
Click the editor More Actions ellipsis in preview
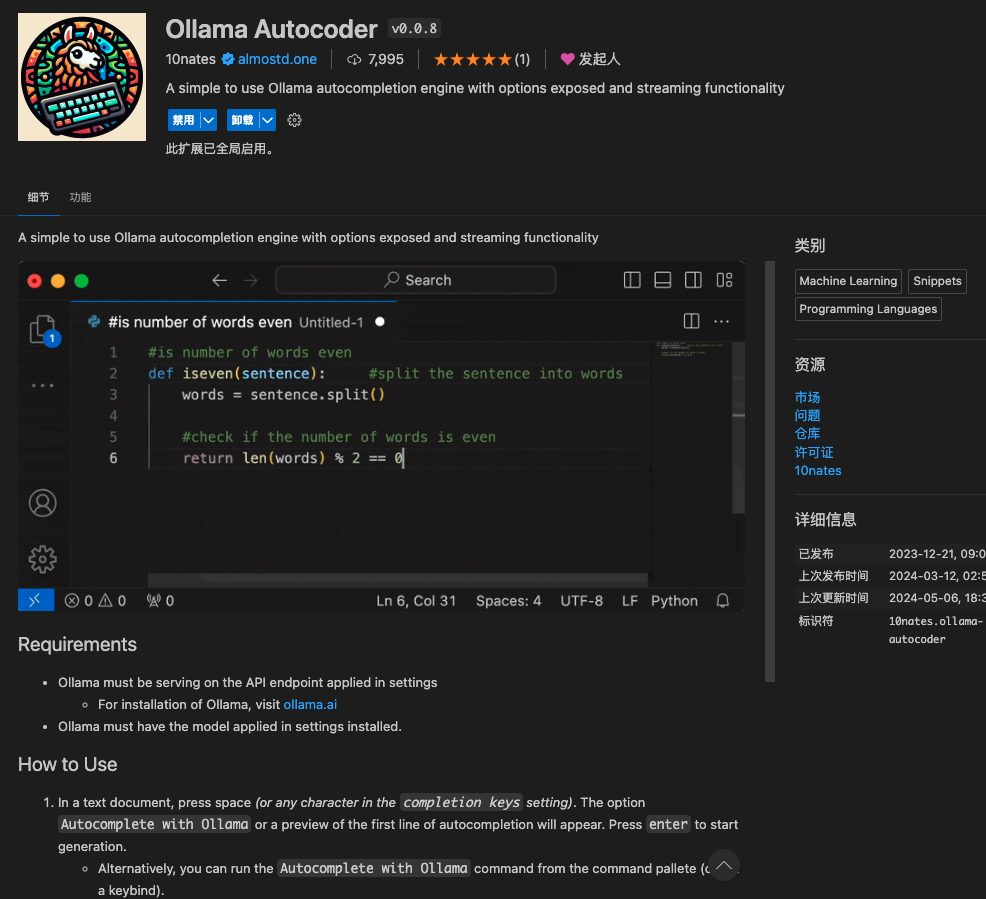pos(721,321)
